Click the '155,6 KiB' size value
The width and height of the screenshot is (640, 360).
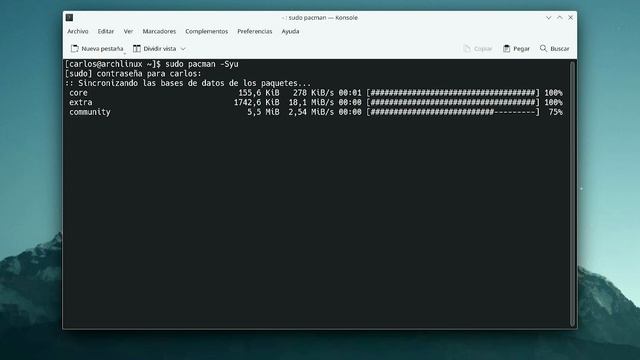point(259,93)
